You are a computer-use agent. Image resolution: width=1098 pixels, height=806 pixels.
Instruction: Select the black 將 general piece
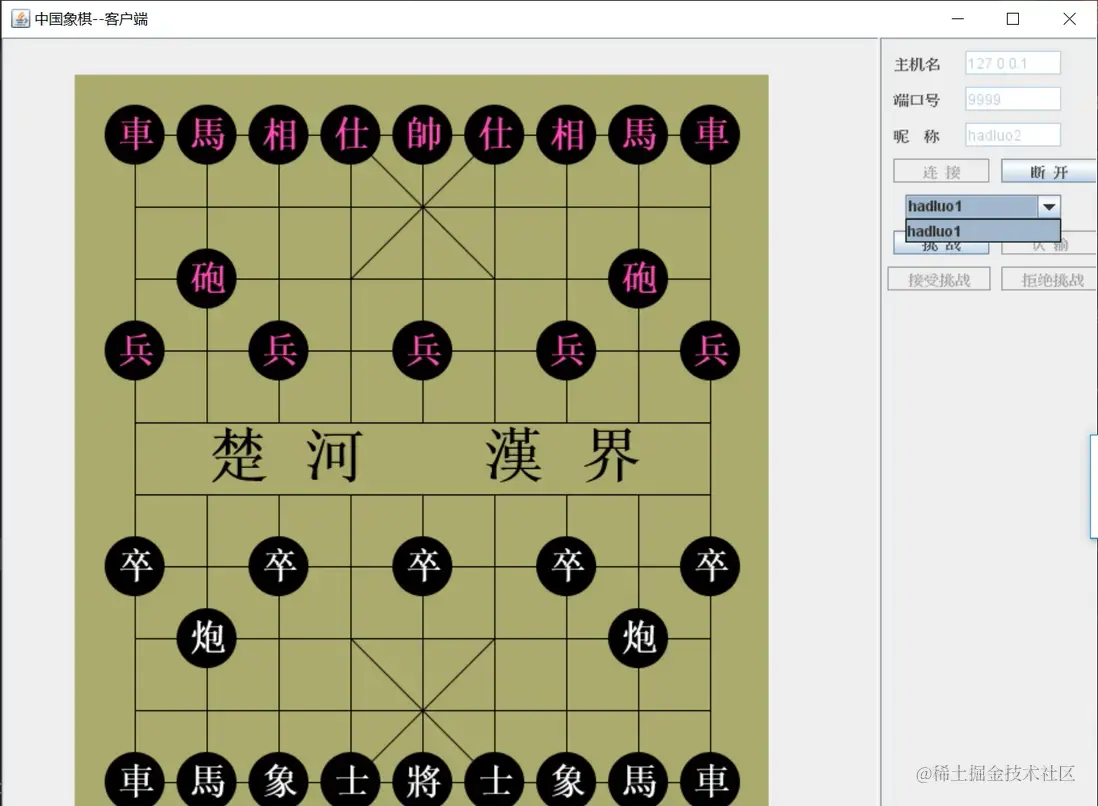pyautogui.click(x=422, y=779)
